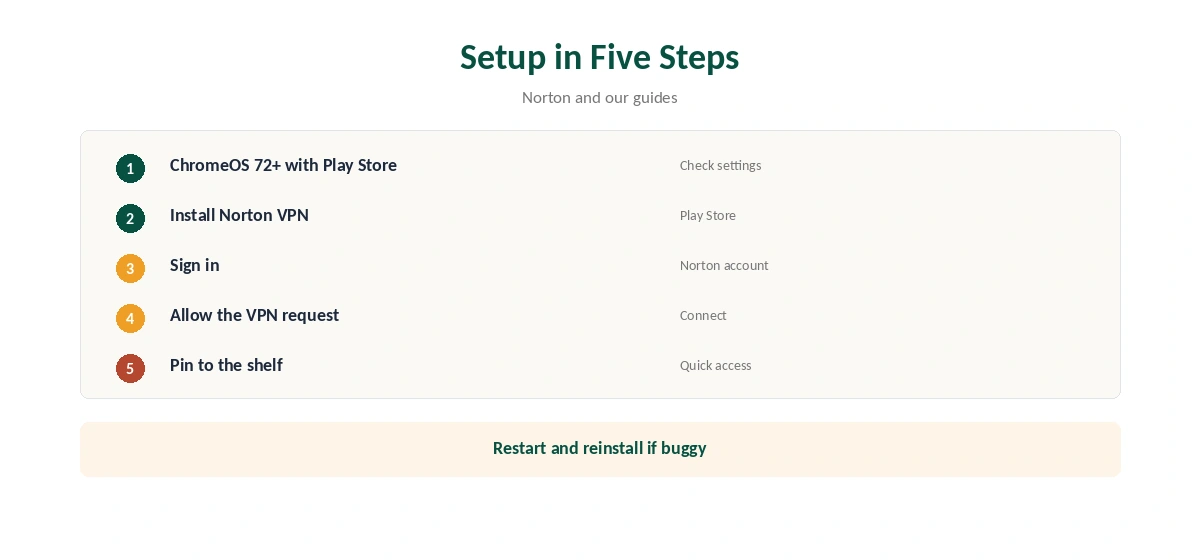Click the 'Norton and our guides' subtitle
The height and width of the screenshot is (560, 1200).
pyautogui.click(x=600, y=97)
